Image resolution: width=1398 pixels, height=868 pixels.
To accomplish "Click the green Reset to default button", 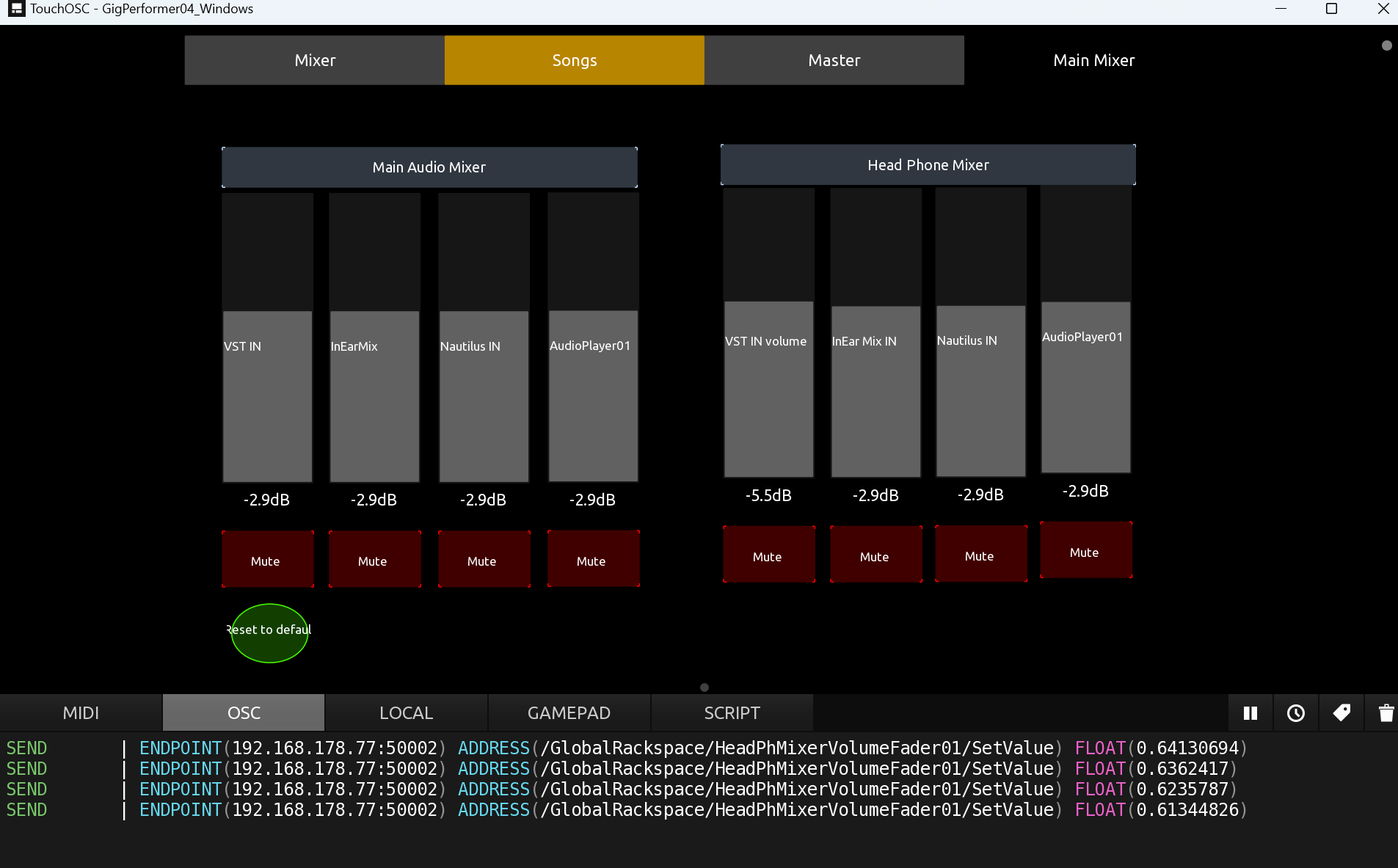I will 269,632.
